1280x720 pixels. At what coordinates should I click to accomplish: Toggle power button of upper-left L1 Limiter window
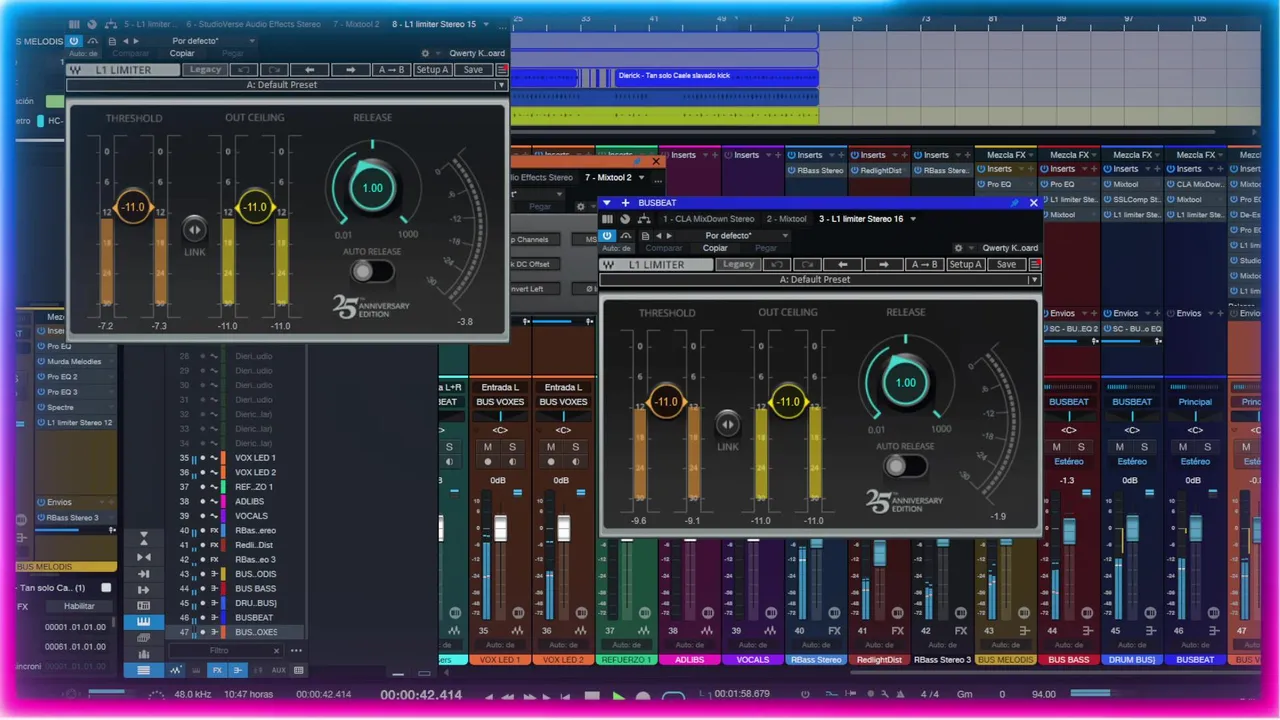[x=74, y=41]
